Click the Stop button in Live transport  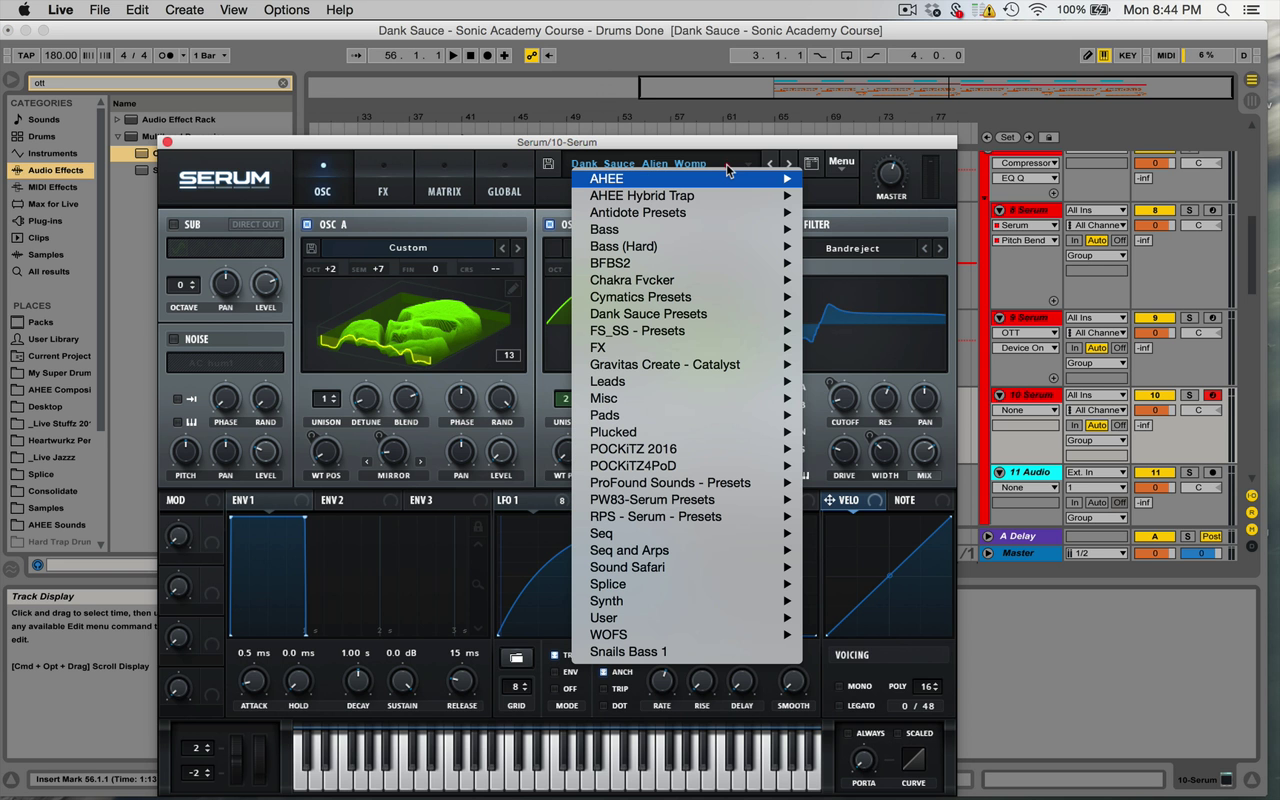[x=470, y=56]
